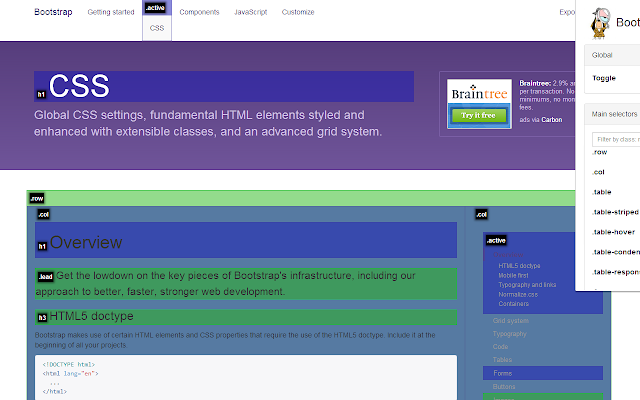This screenshot has width=640, height=400.
Task: Click the .col badge above Overview column
Action: pyautogui.click(x=43, y=214)
